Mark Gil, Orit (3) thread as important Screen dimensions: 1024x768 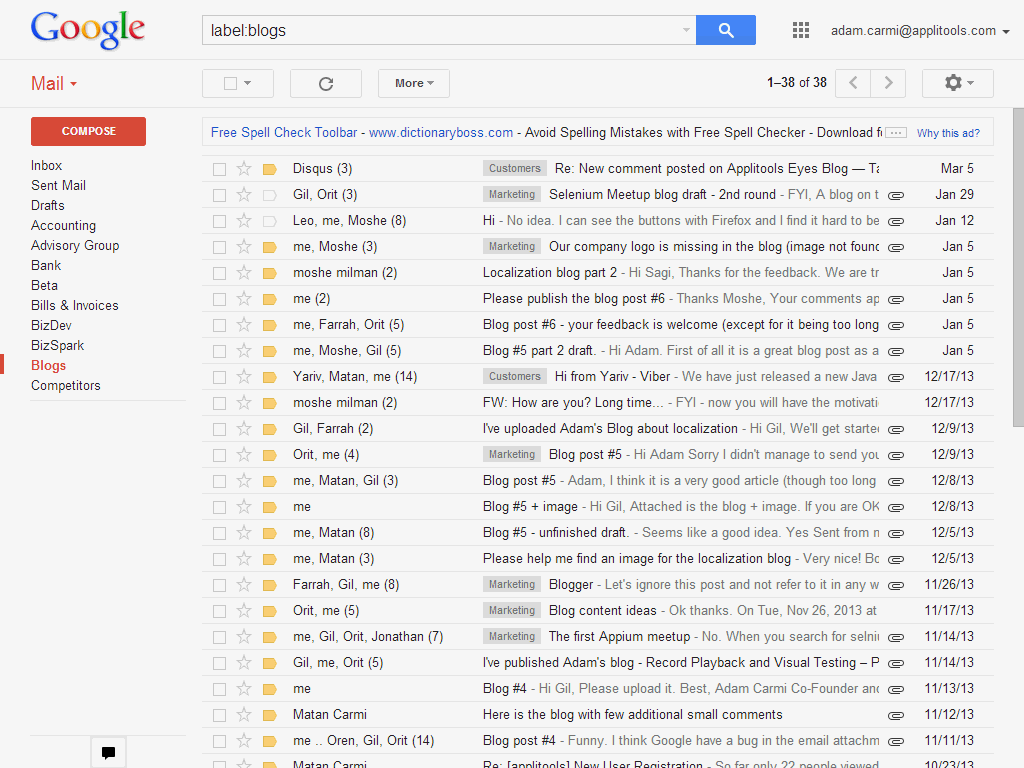269,195
